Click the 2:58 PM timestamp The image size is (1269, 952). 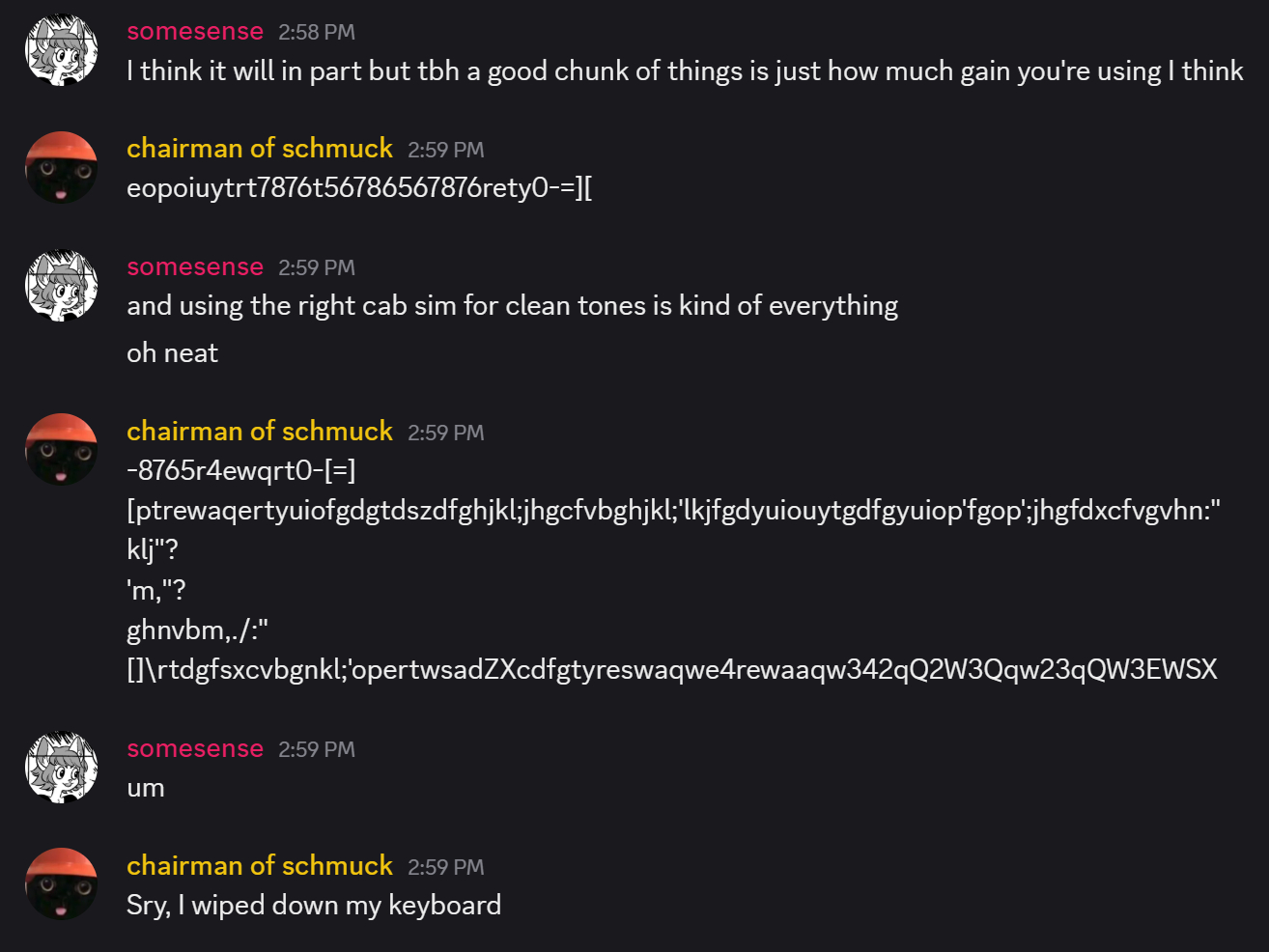[x=317, y=33]
